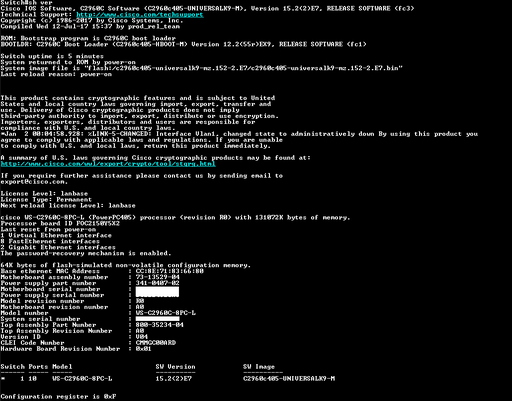512x401 pixels.
Task: Click the Top Assembly Part Number 800-35234-04
Action: tap(159, 325)
